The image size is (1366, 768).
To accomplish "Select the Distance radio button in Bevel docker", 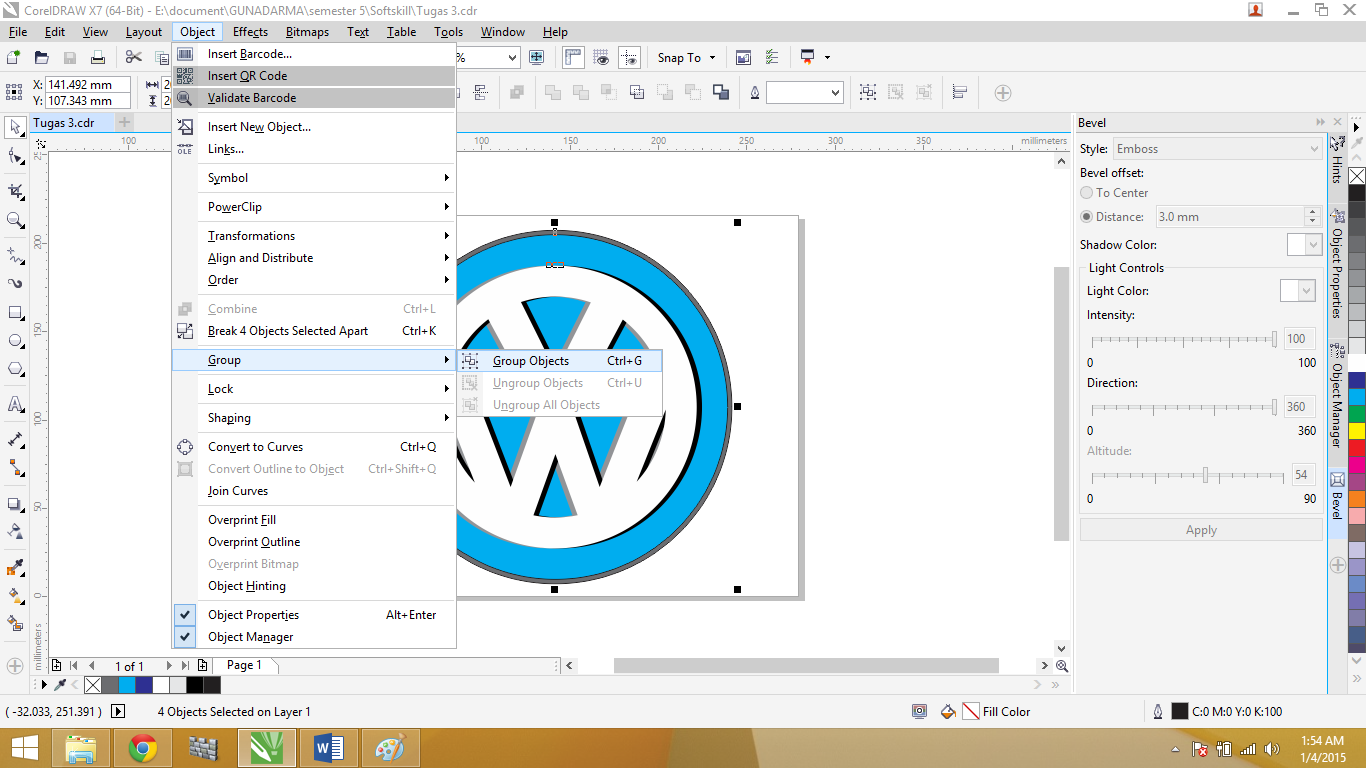I will [1086, 216].
